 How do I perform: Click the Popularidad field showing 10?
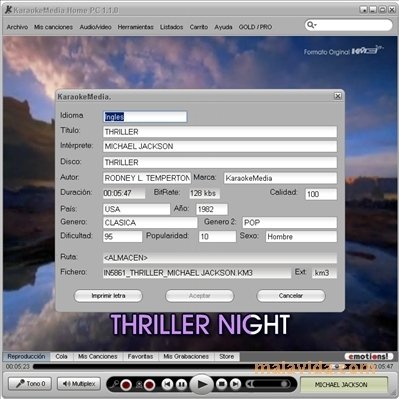pyautogui.click(x=217, y=237)
